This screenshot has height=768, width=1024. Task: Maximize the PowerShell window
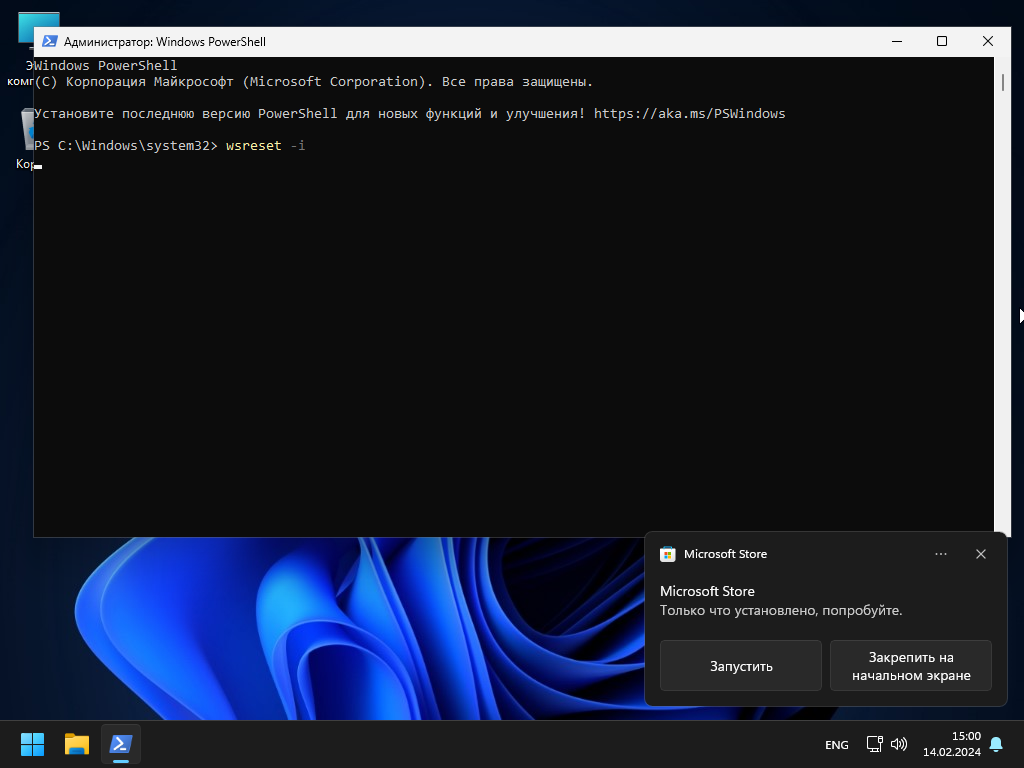click(x=941, y=41)
